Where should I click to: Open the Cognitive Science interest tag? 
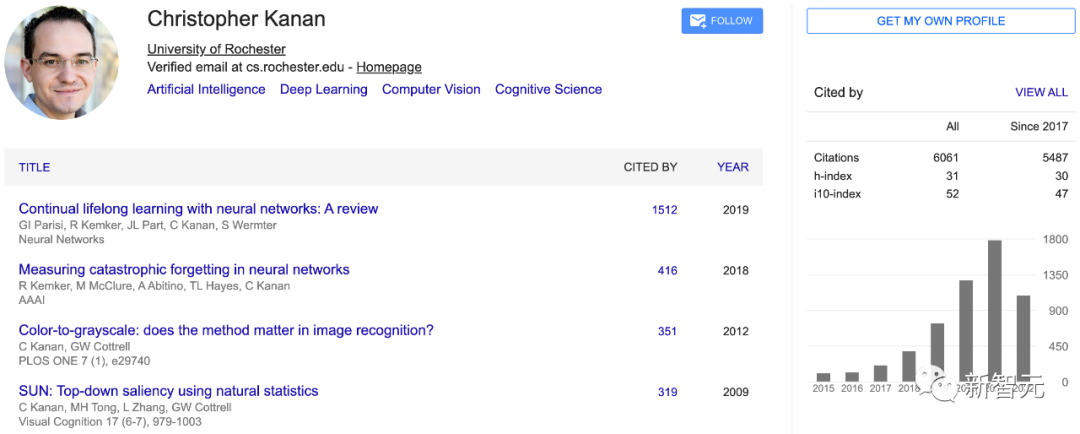[548, 89]
